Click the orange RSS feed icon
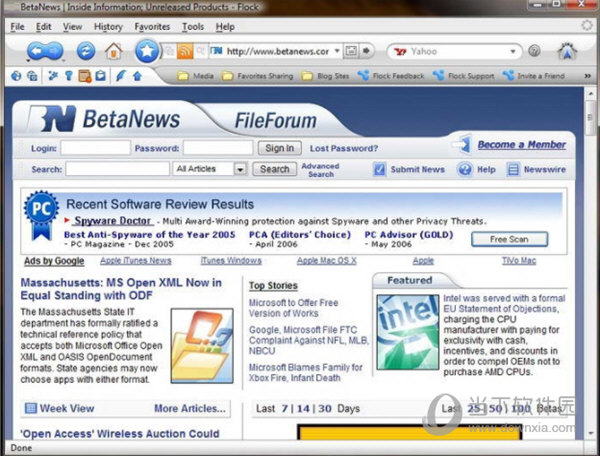600x456 pixels. 185,51
